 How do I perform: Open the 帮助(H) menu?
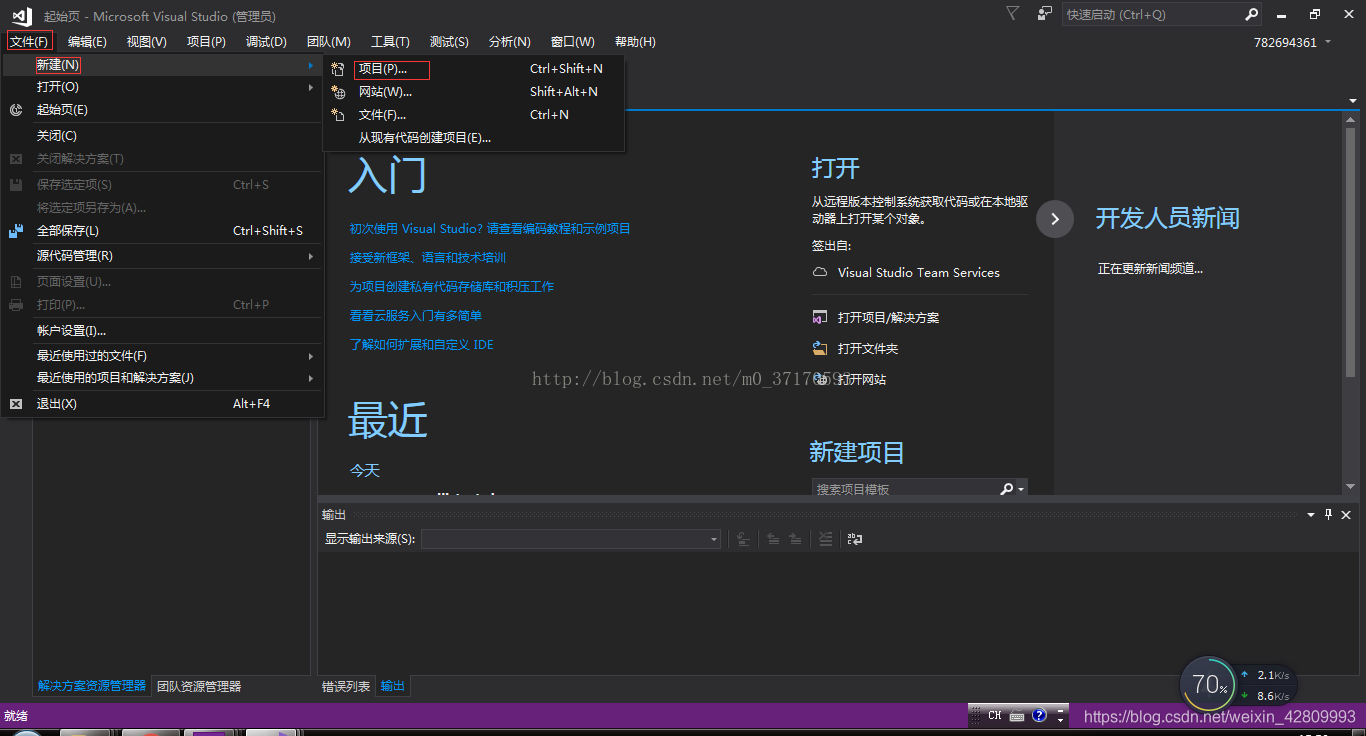[635, 41]
